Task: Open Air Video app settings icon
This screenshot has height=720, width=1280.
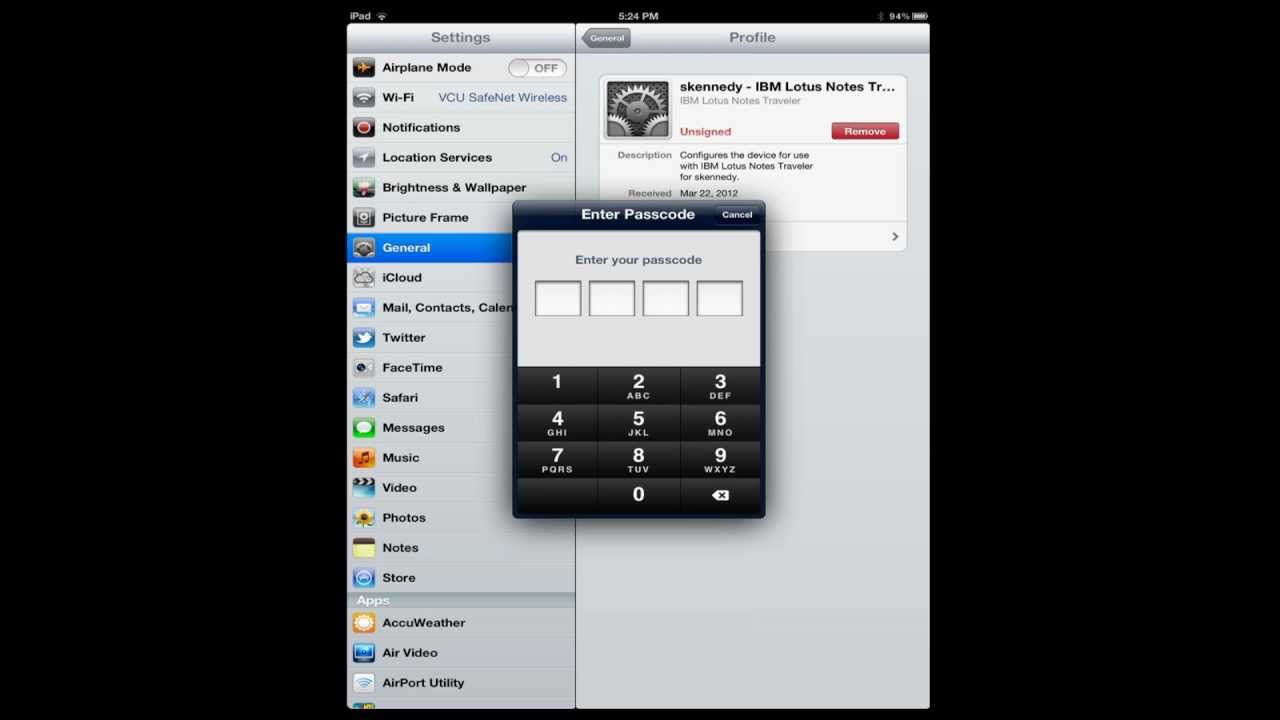Action: pos(364,653)
